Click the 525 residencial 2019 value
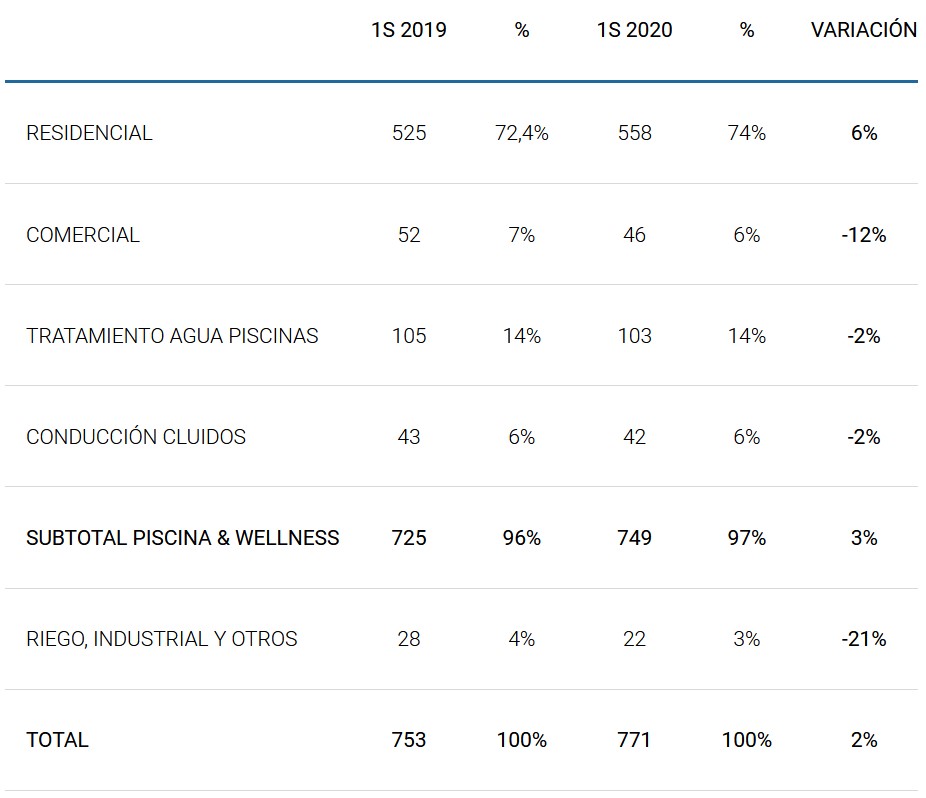The height and width of the screenshot is (798, 926). [409, 133]
